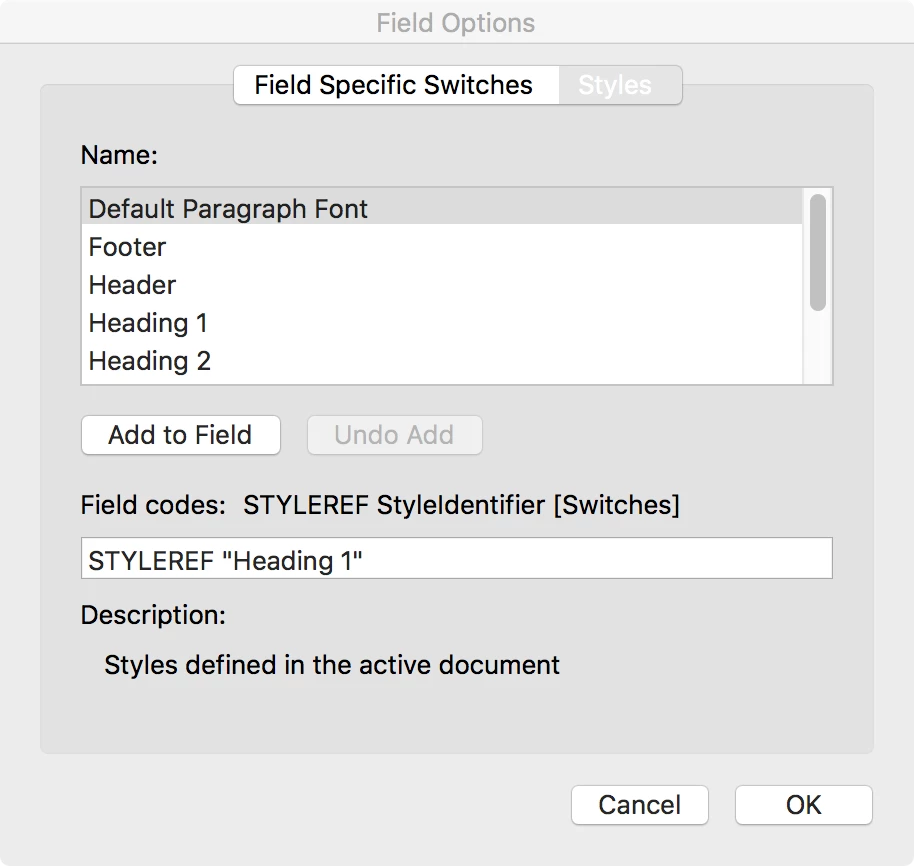Viewport: 914px width, 866px height.
Task: Highlight the Heading 2 style entry
Action: point(150,361)
